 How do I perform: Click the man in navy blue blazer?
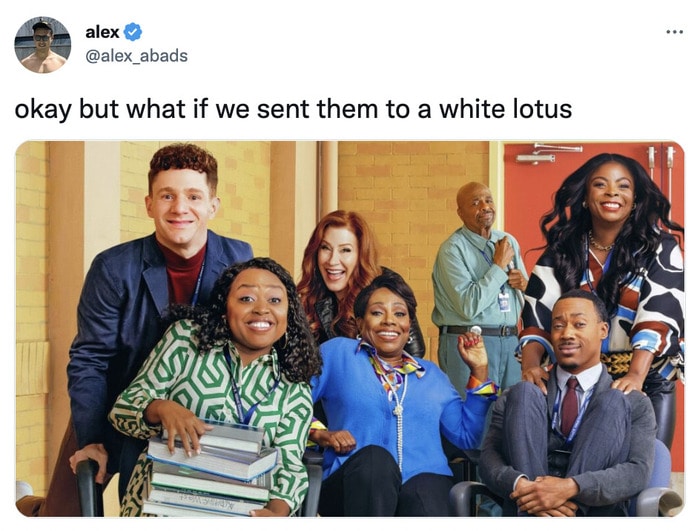tap(152, 313)
